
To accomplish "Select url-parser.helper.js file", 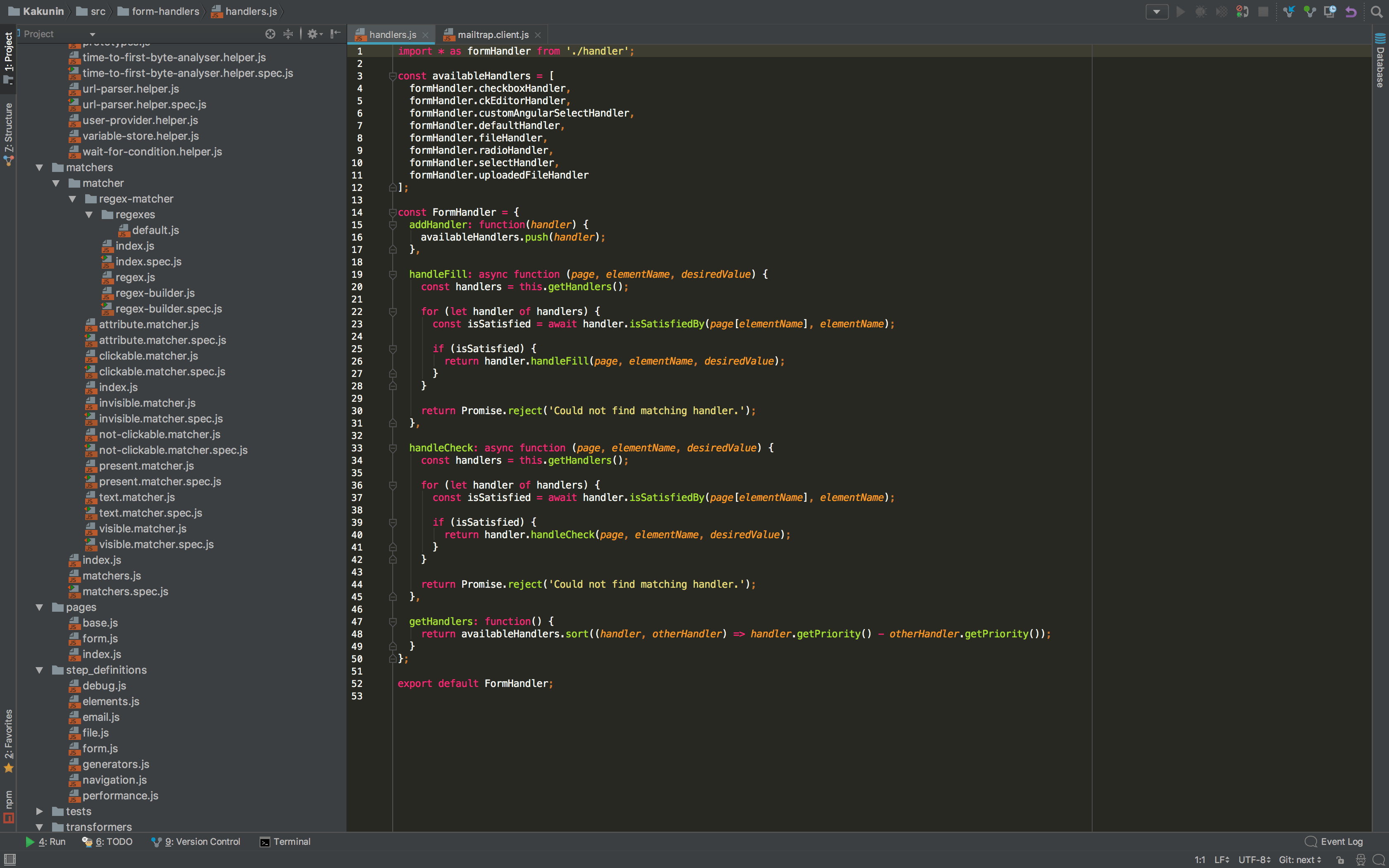I will (x=124, y=89).
